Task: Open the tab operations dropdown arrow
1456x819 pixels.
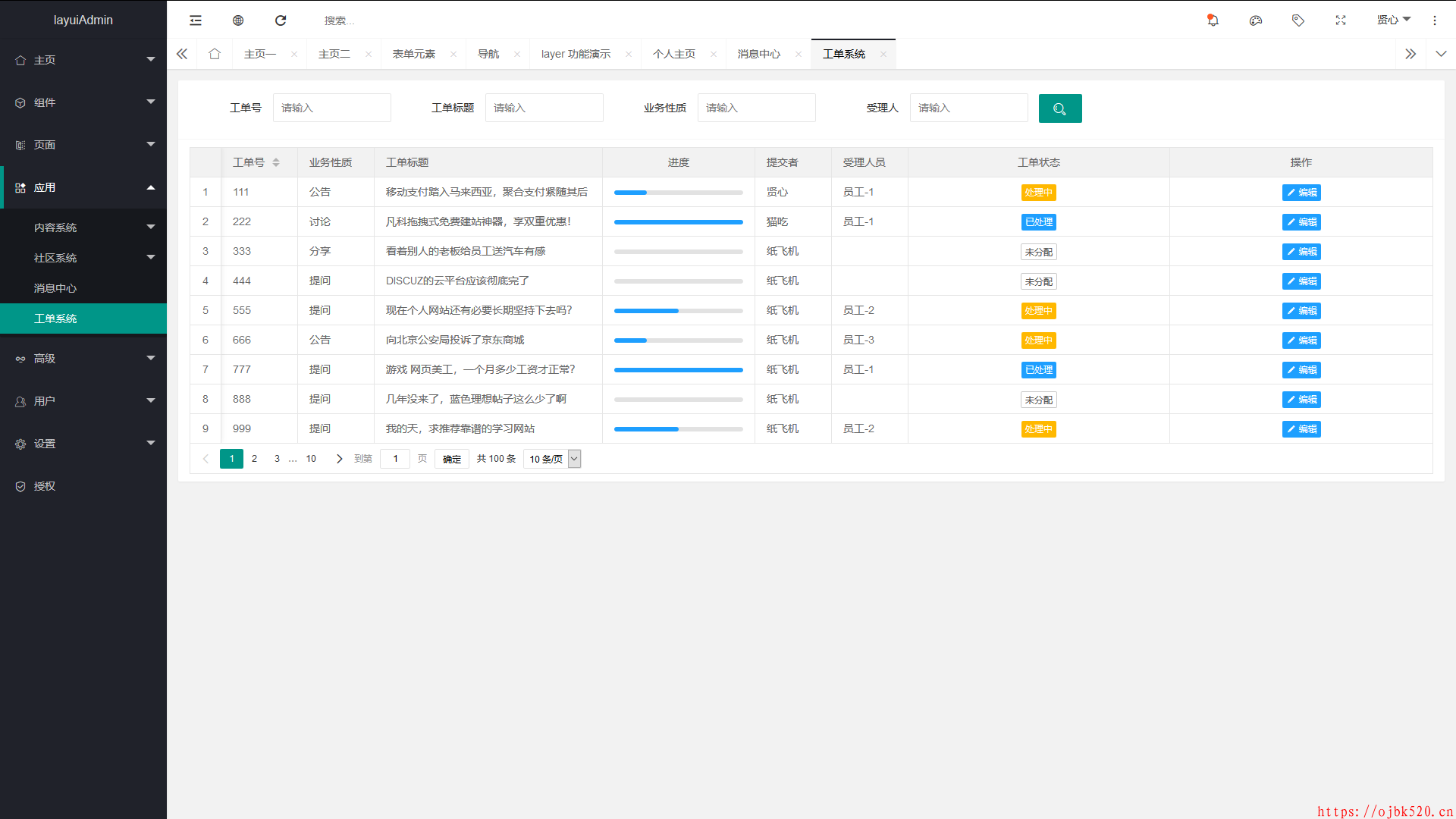Action: coord(1441,54)
